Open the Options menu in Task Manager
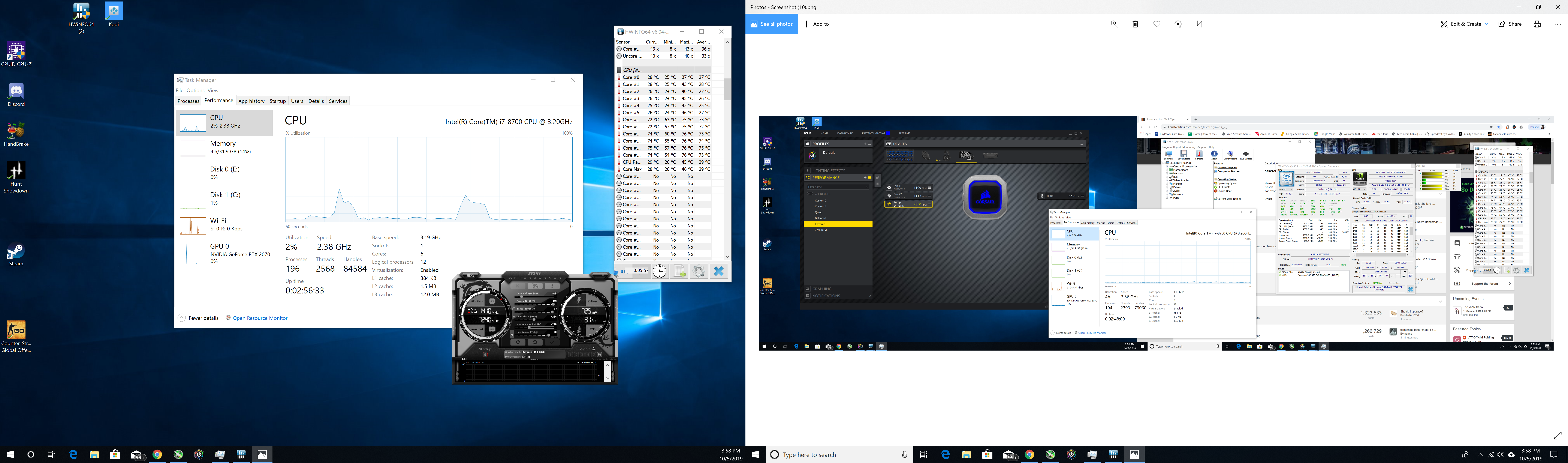The width and height of the screenshot is (1568, 463). 195,90
